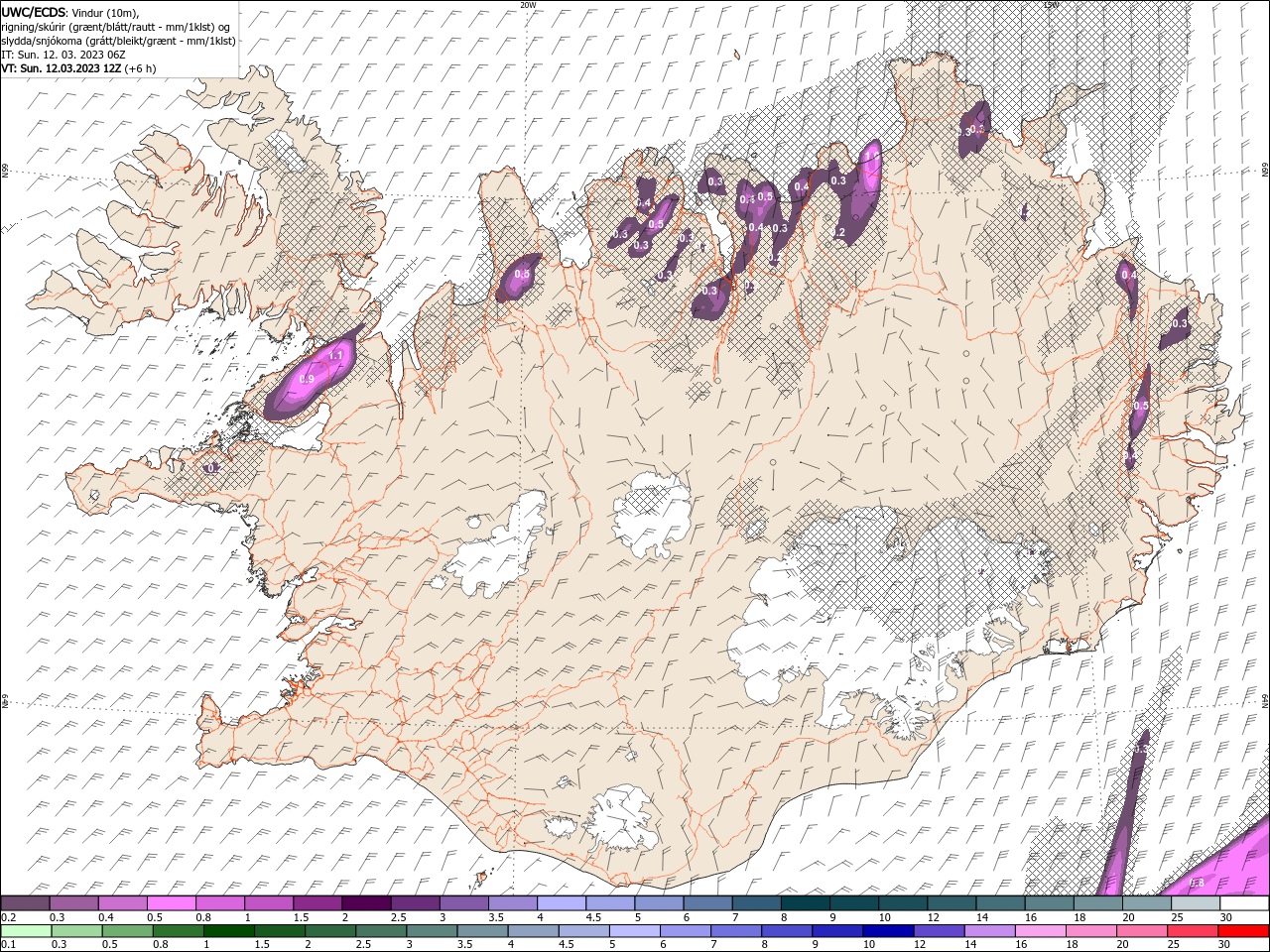Click the 'Vindur (10m)' text

tap(105, 12)
